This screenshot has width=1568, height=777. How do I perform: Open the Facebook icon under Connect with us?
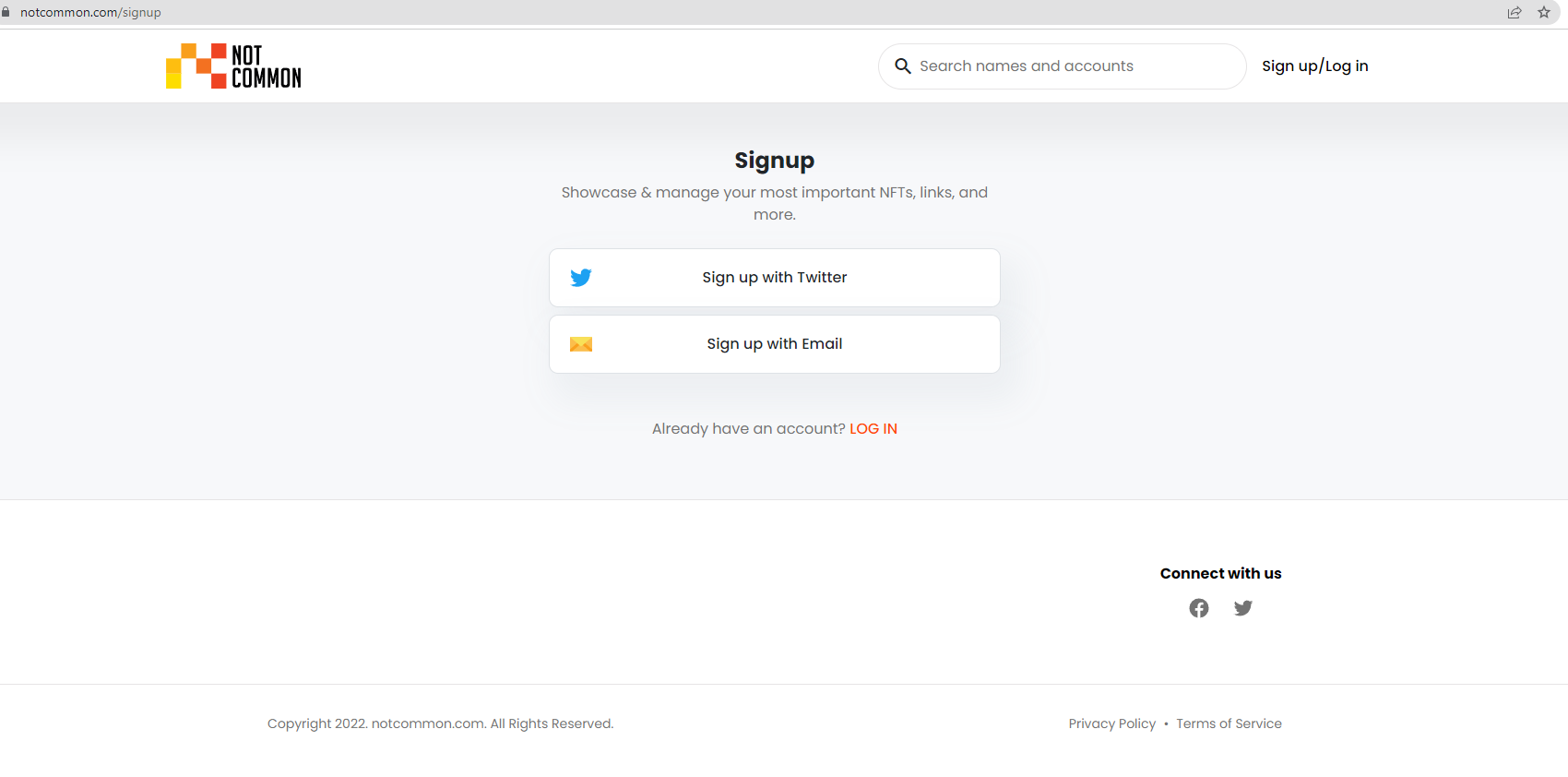click(x=1199, y=608)
